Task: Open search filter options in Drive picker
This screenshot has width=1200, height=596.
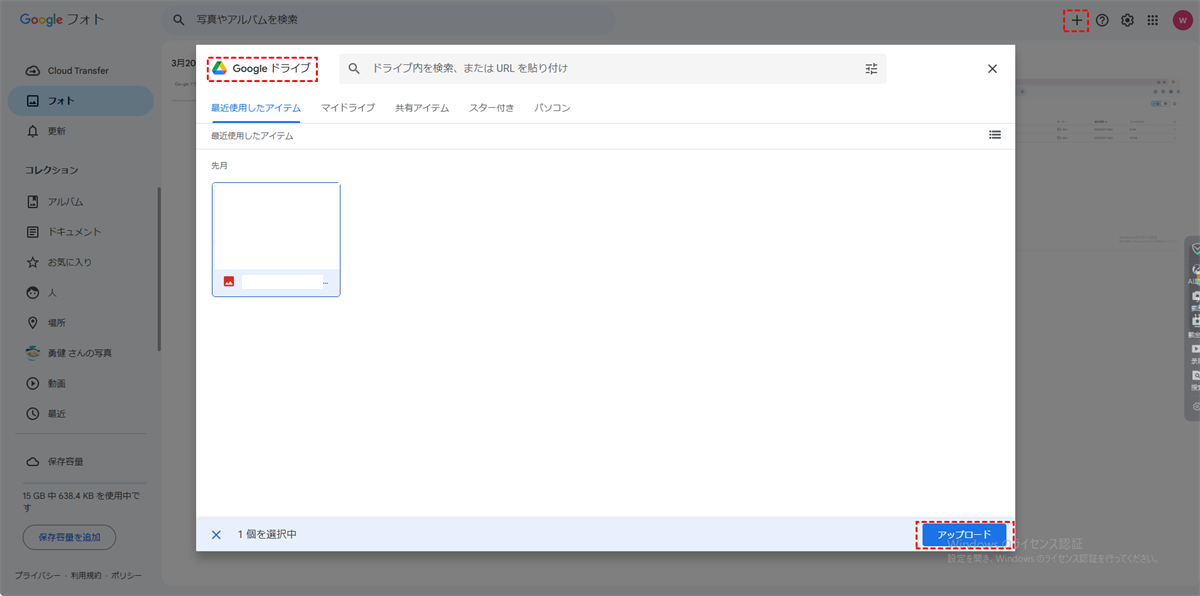Action: 871,69
